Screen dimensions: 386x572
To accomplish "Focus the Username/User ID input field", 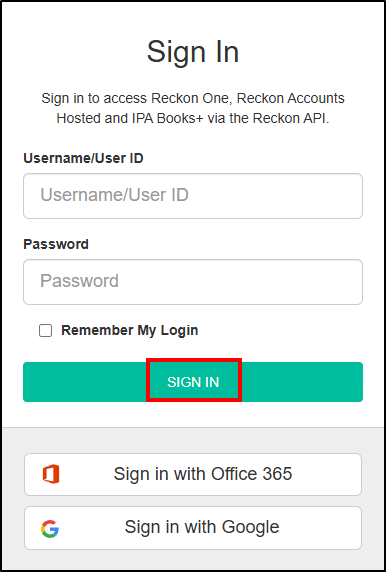I will click(193, 196).
